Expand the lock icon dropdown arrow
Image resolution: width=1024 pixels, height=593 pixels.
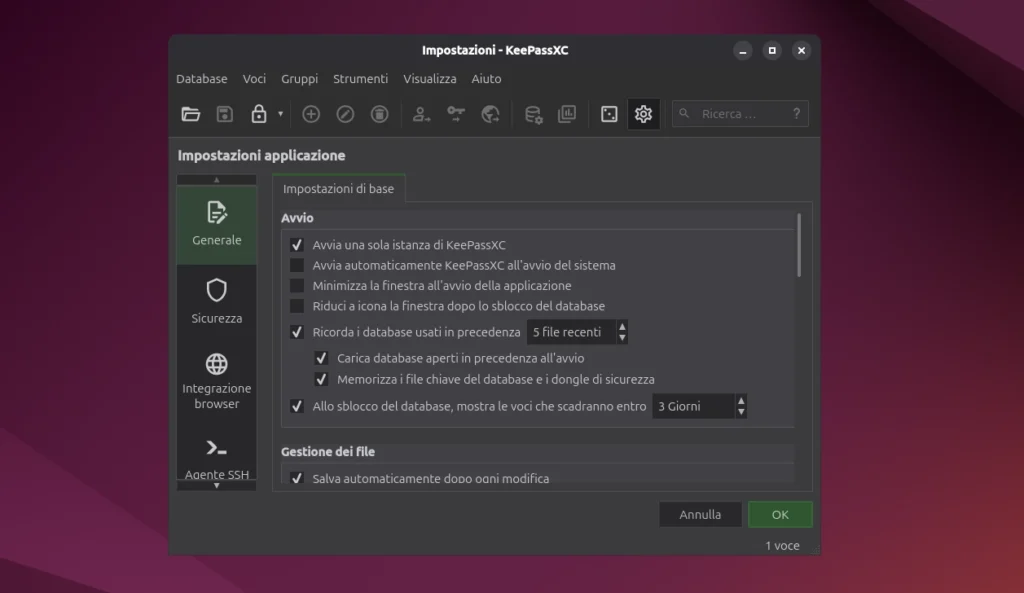[x=280, y=114]
